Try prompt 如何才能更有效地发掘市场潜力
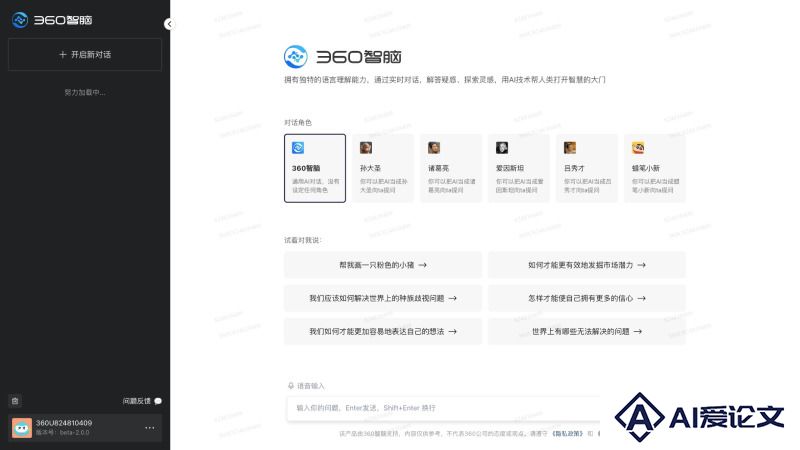The image size is (800, 450). point(587,265)
